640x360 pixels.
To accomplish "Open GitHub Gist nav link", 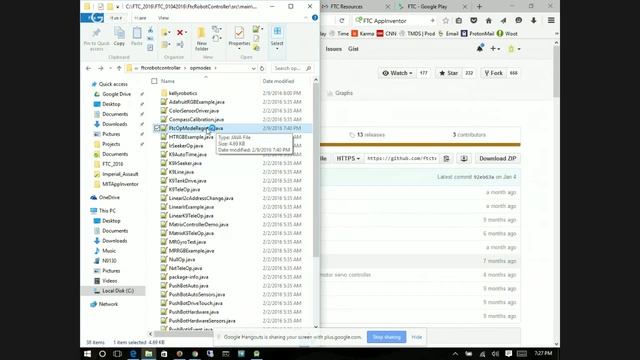I will tap(353, 49).
